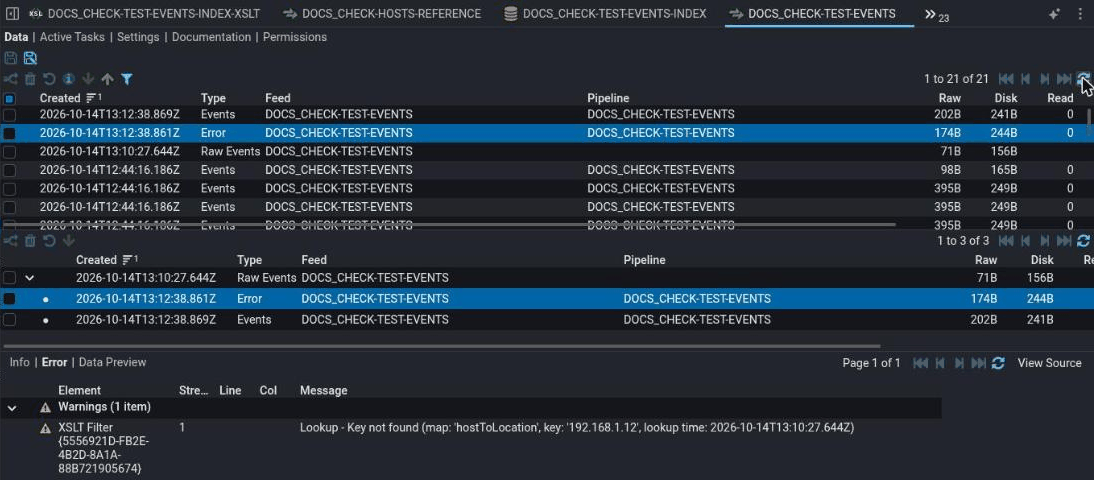
Task: Go to first page in the error panel pager
Action: click(920, 363)
